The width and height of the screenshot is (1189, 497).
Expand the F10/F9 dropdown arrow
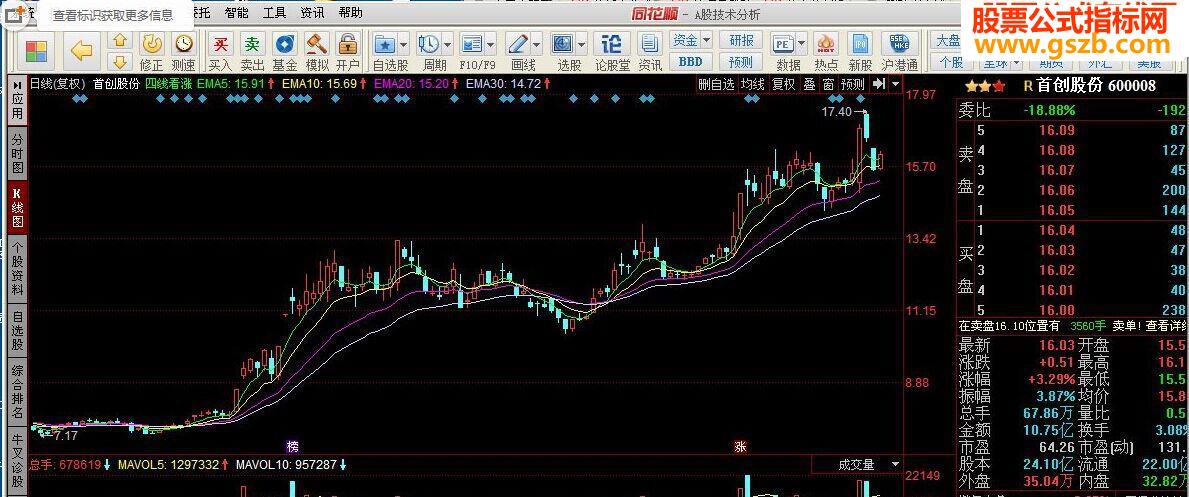[x=491, y=44]
